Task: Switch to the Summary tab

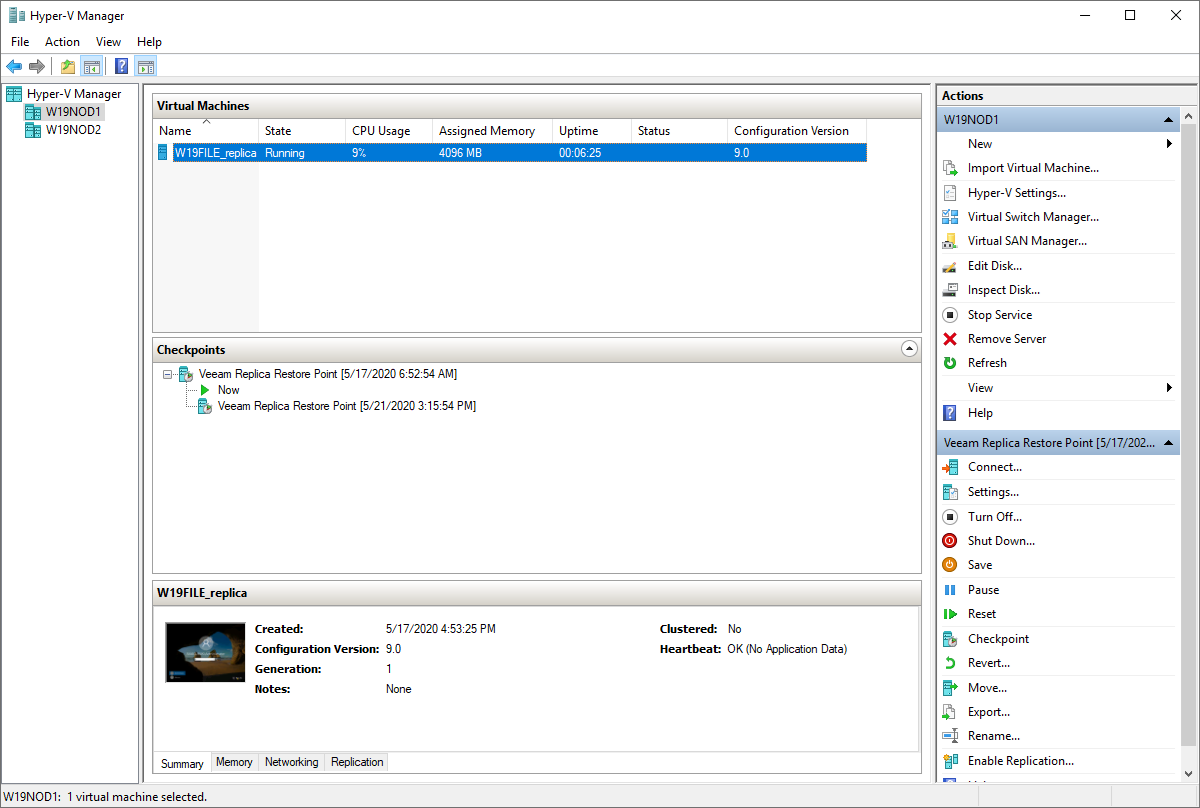Action: coord(182,763)
